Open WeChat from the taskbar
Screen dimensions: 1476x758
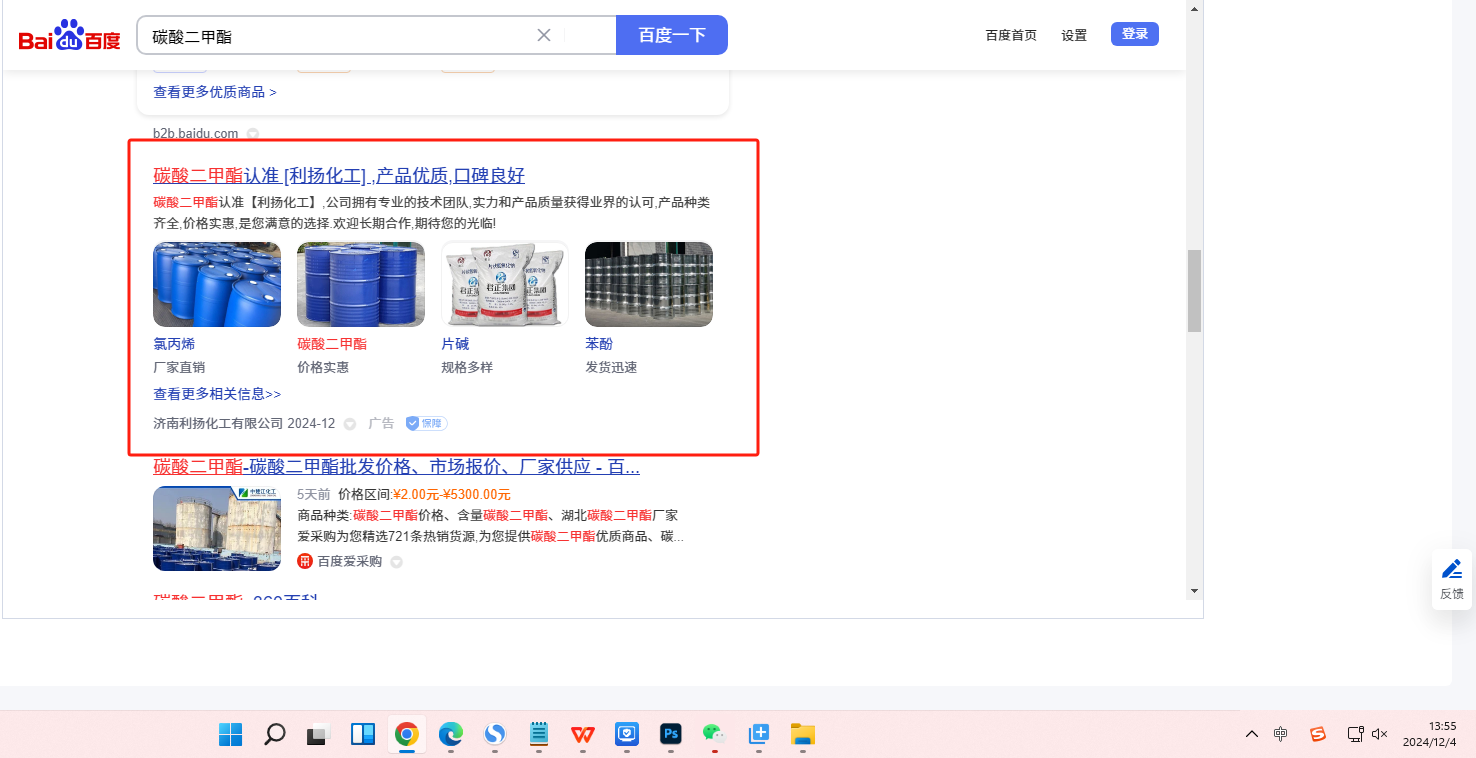coord(714,734)
